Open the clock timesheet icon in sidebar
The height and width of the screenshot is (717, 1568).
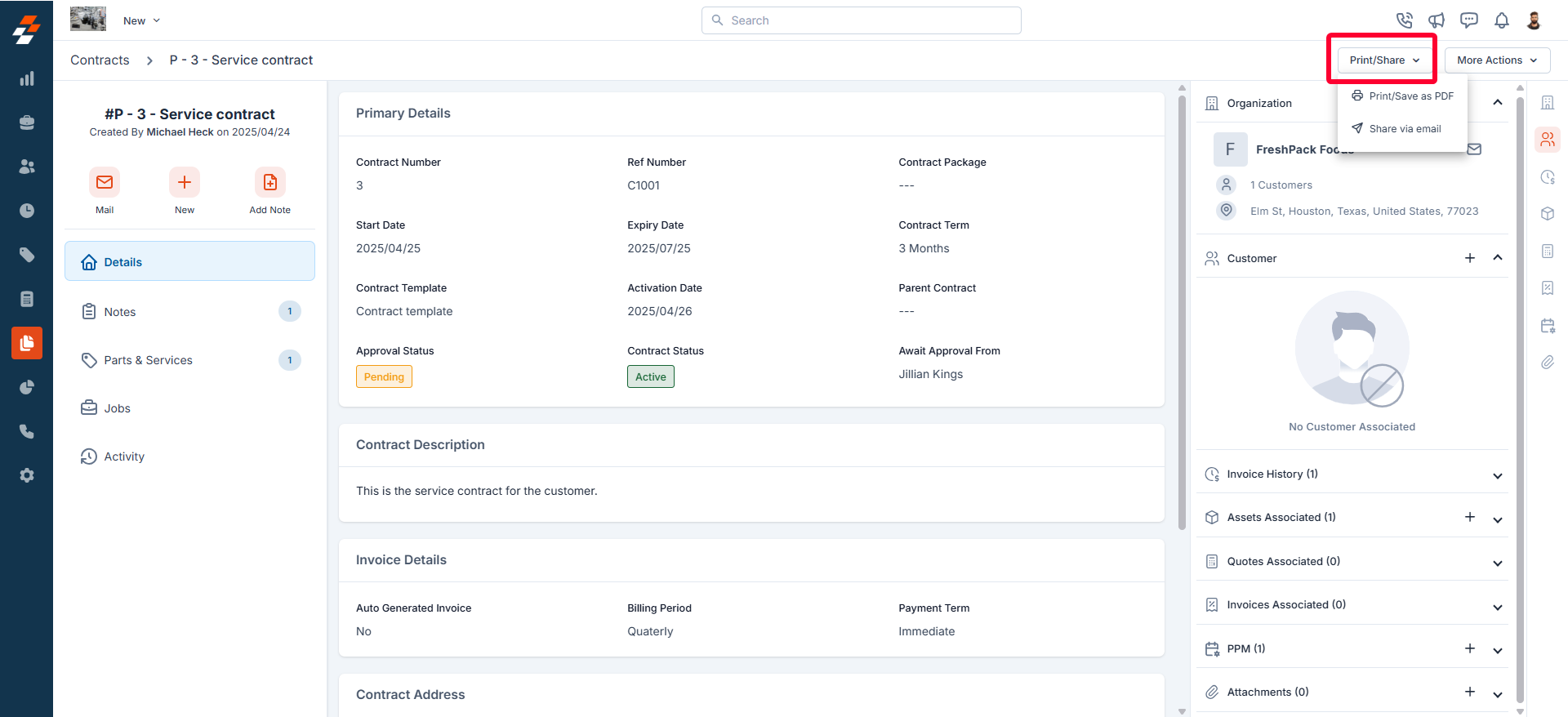pos(27,211)
